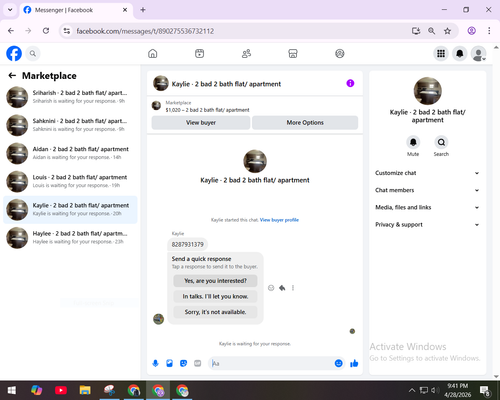The height and width of the screenshot is (400, 500).
Task: Send a thumbs up like
Action: click(354, 363)
